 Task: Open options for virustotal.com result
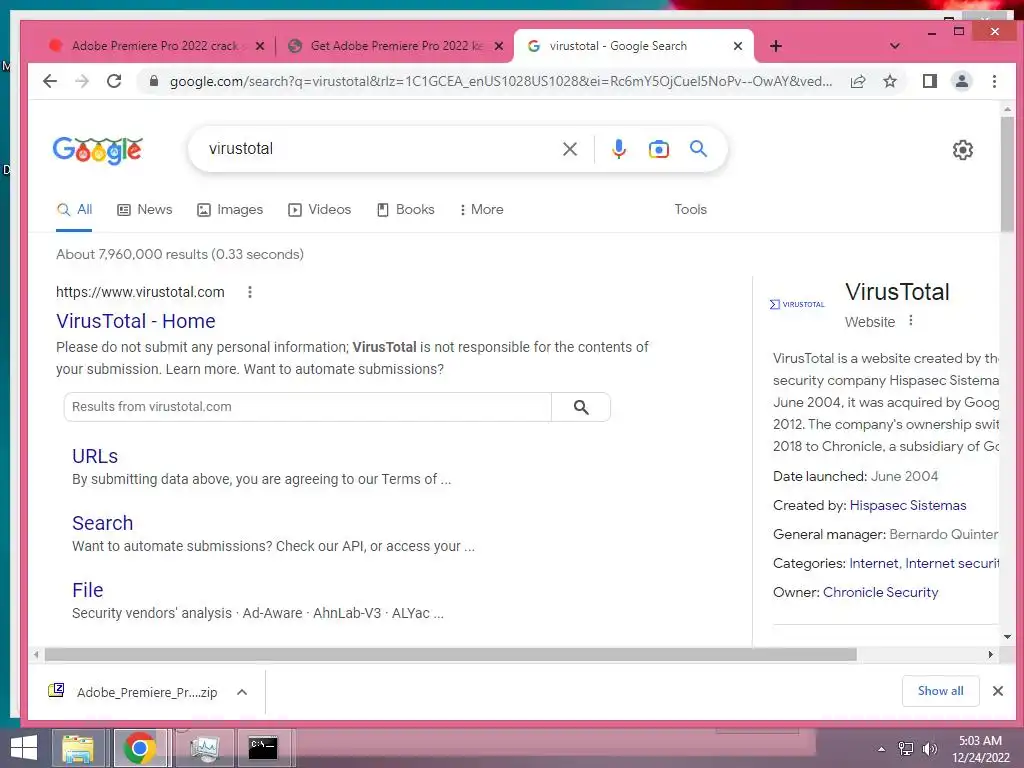(x=249, y=292)
